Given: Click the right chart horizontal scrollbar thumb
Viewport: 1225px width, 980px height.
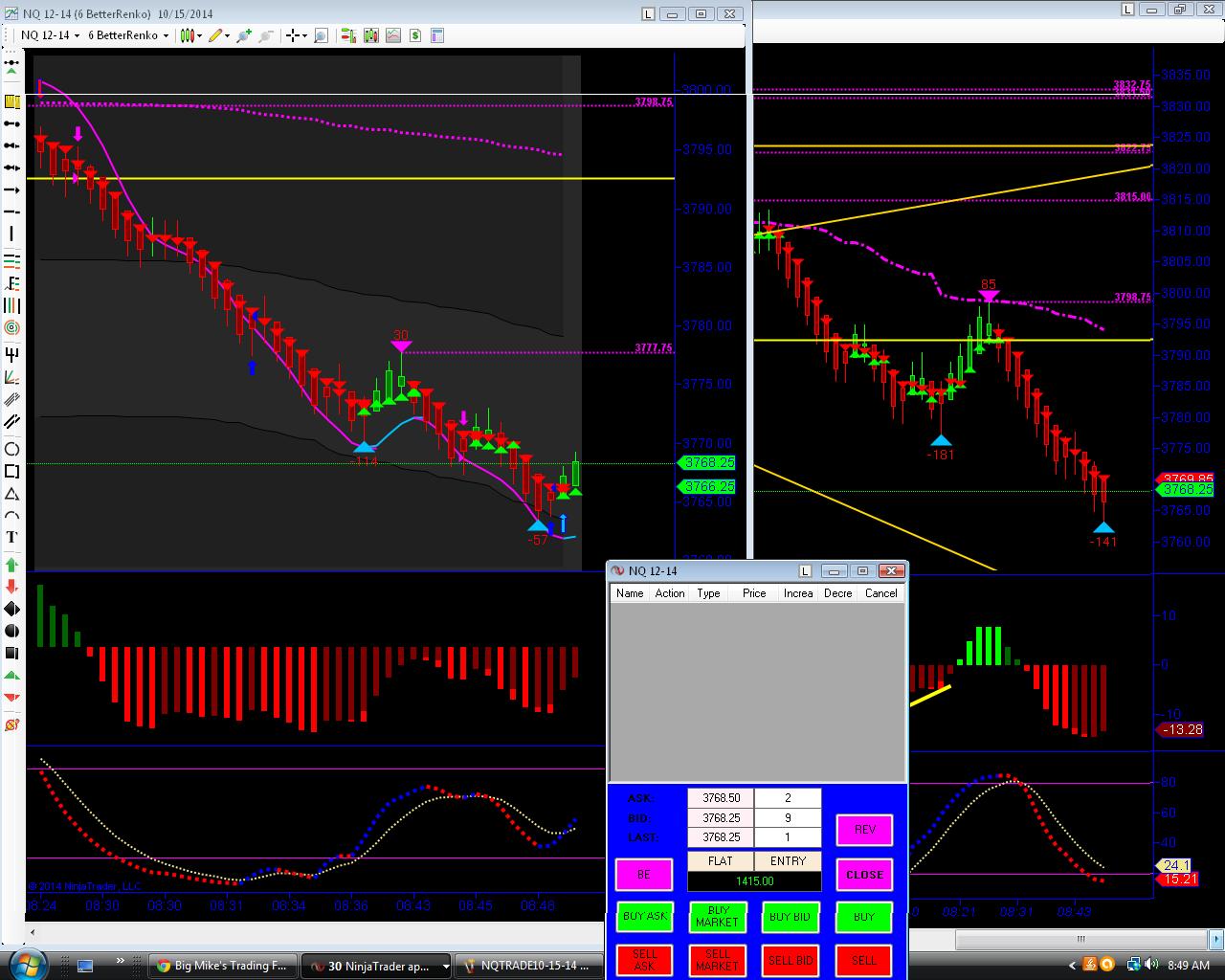Looking at the screenshot, I should pyautogui.click(x=1080, y=938).
